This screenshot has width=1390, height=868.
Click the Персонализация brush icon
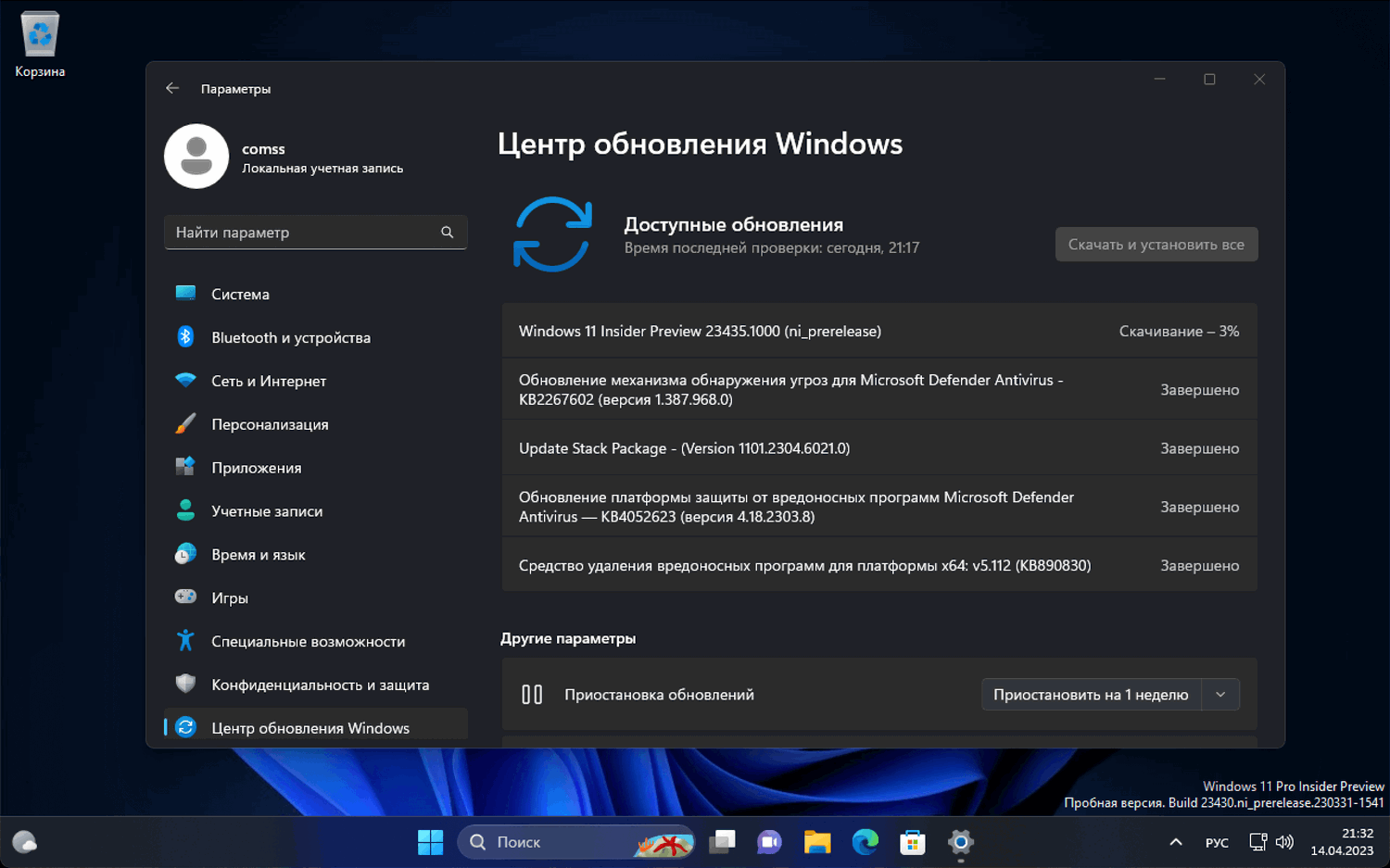pyautogui.click(x=185, y=424)
